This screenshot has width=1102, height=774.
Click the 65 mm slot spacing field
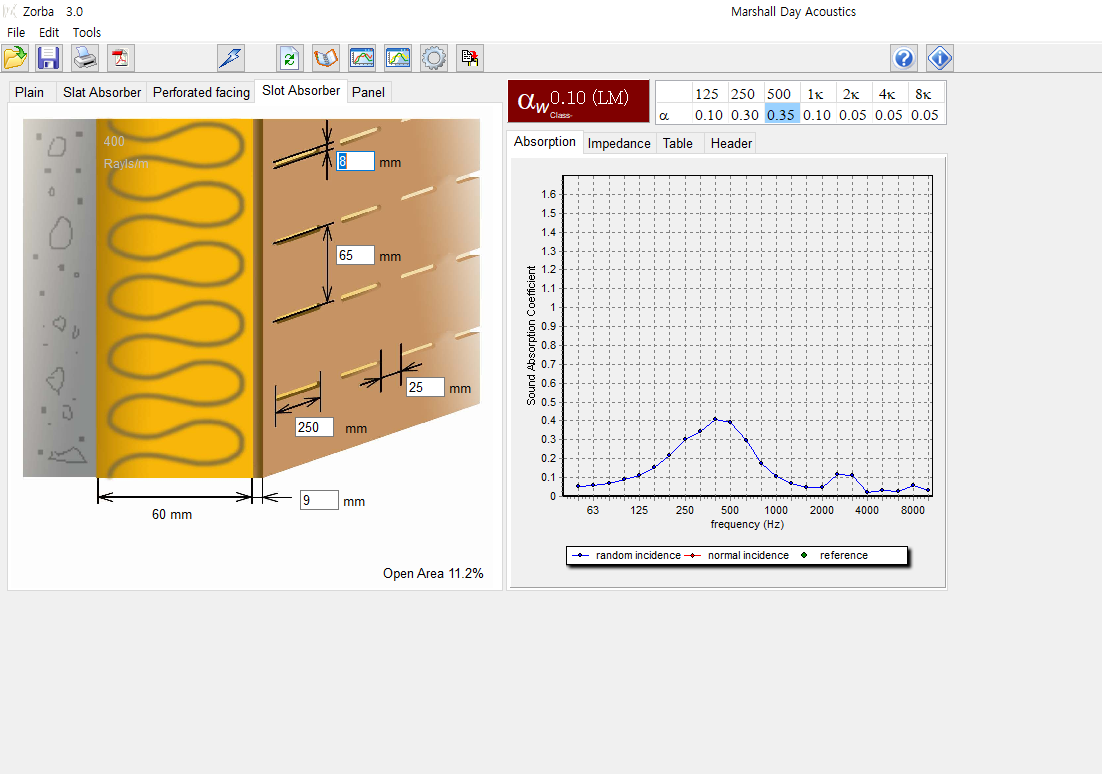[x=355, y=255]
